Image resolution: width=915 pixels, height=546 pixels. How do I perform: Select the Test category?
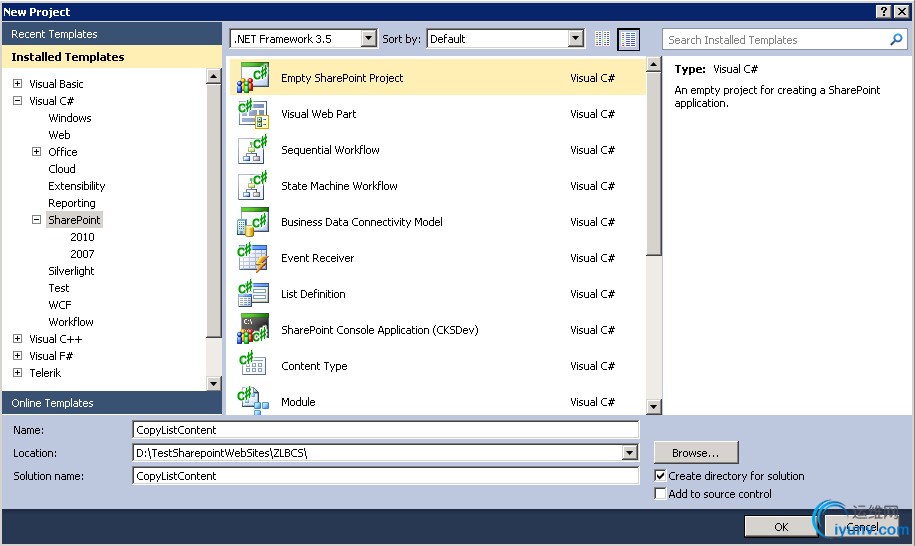58,288
